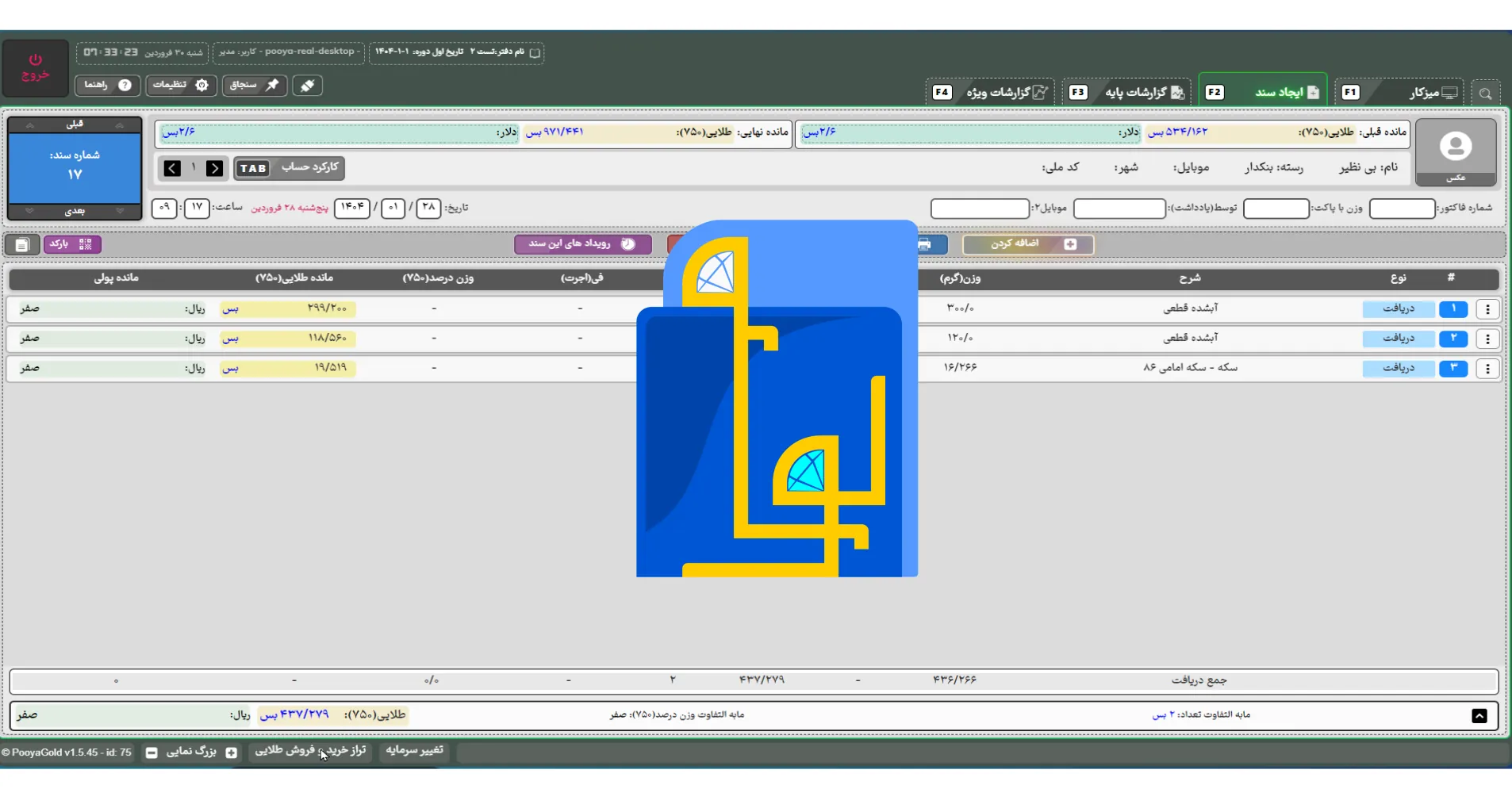Click the magnifier search icon at top right
Screen dimensions: 1512x808
tap(1485, 94)
